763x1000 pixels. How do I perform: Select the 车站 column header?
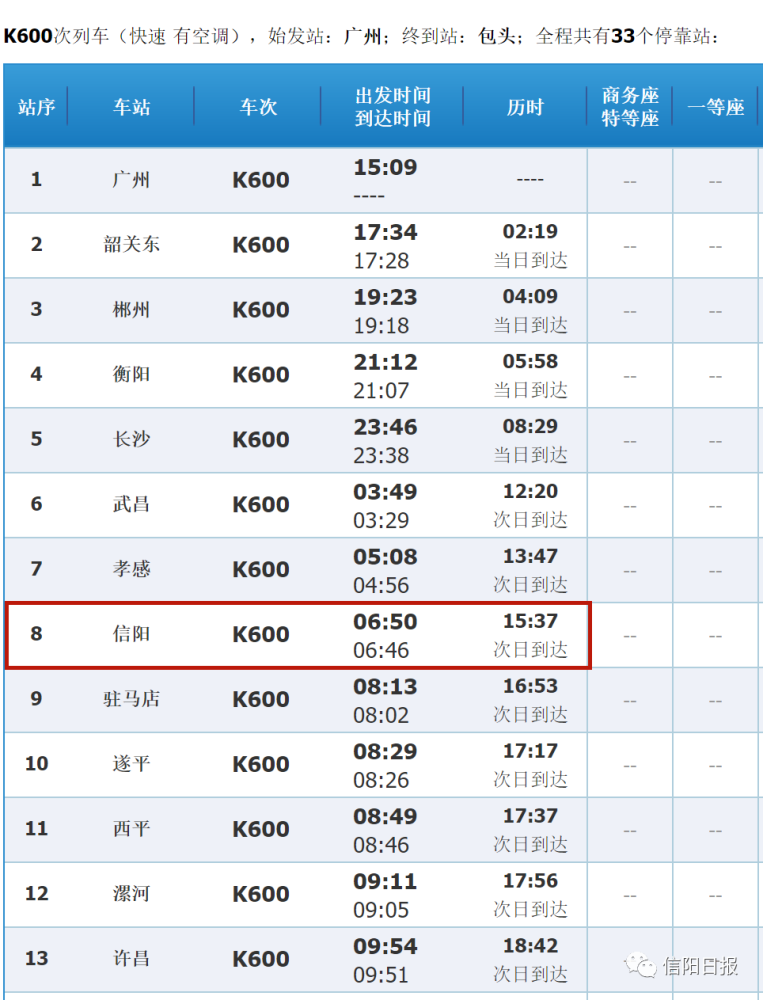click(131, 107)
